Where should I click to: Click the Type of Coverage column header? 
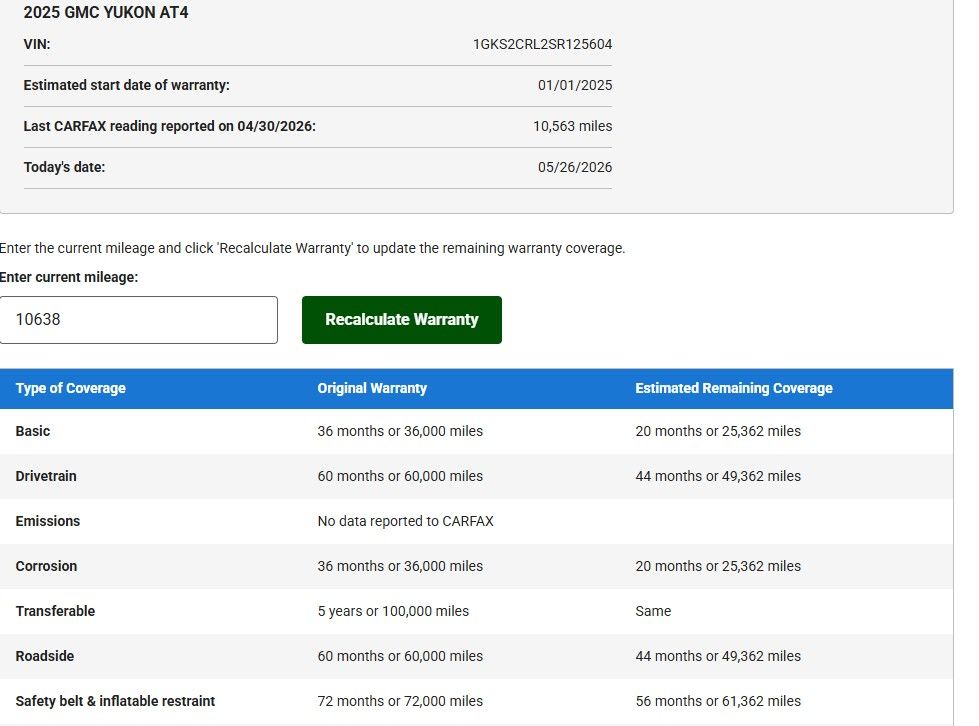coord(71,388)
